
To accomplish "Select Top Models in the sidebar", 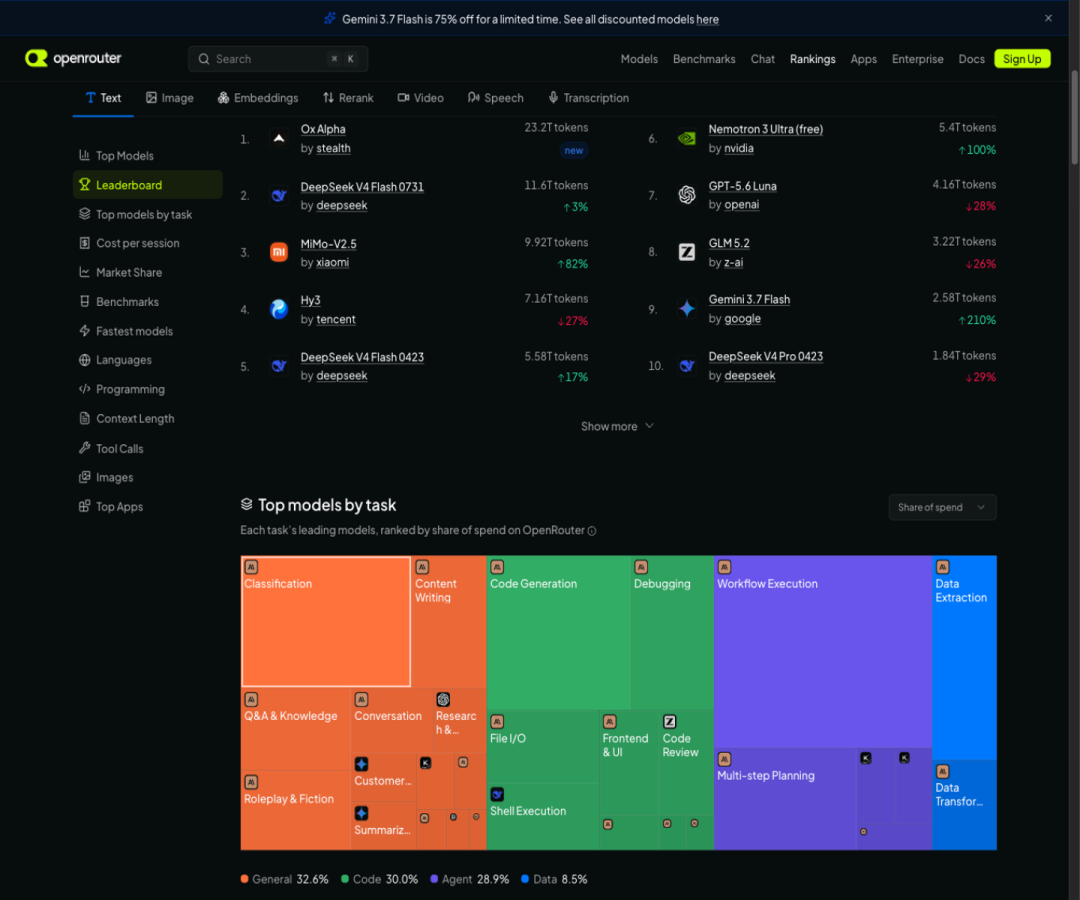I will pos(147,156).
